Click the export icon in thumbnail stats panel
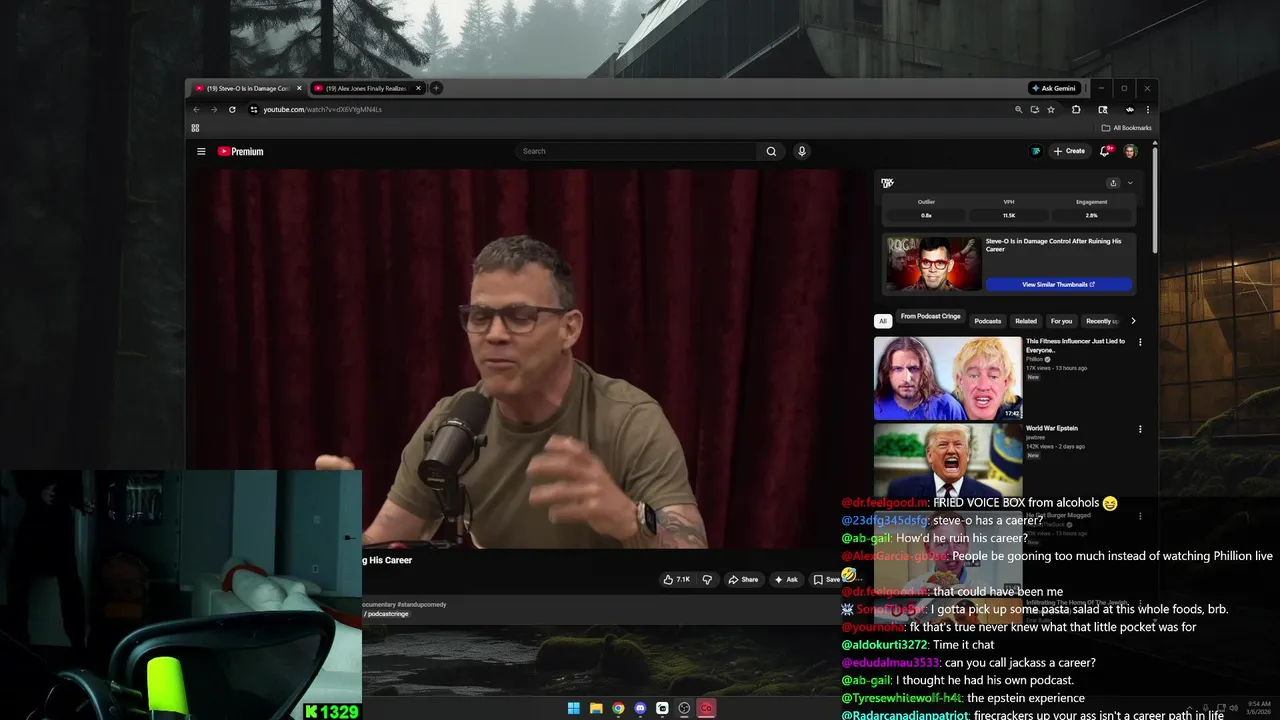 [x=1113, y=183]
